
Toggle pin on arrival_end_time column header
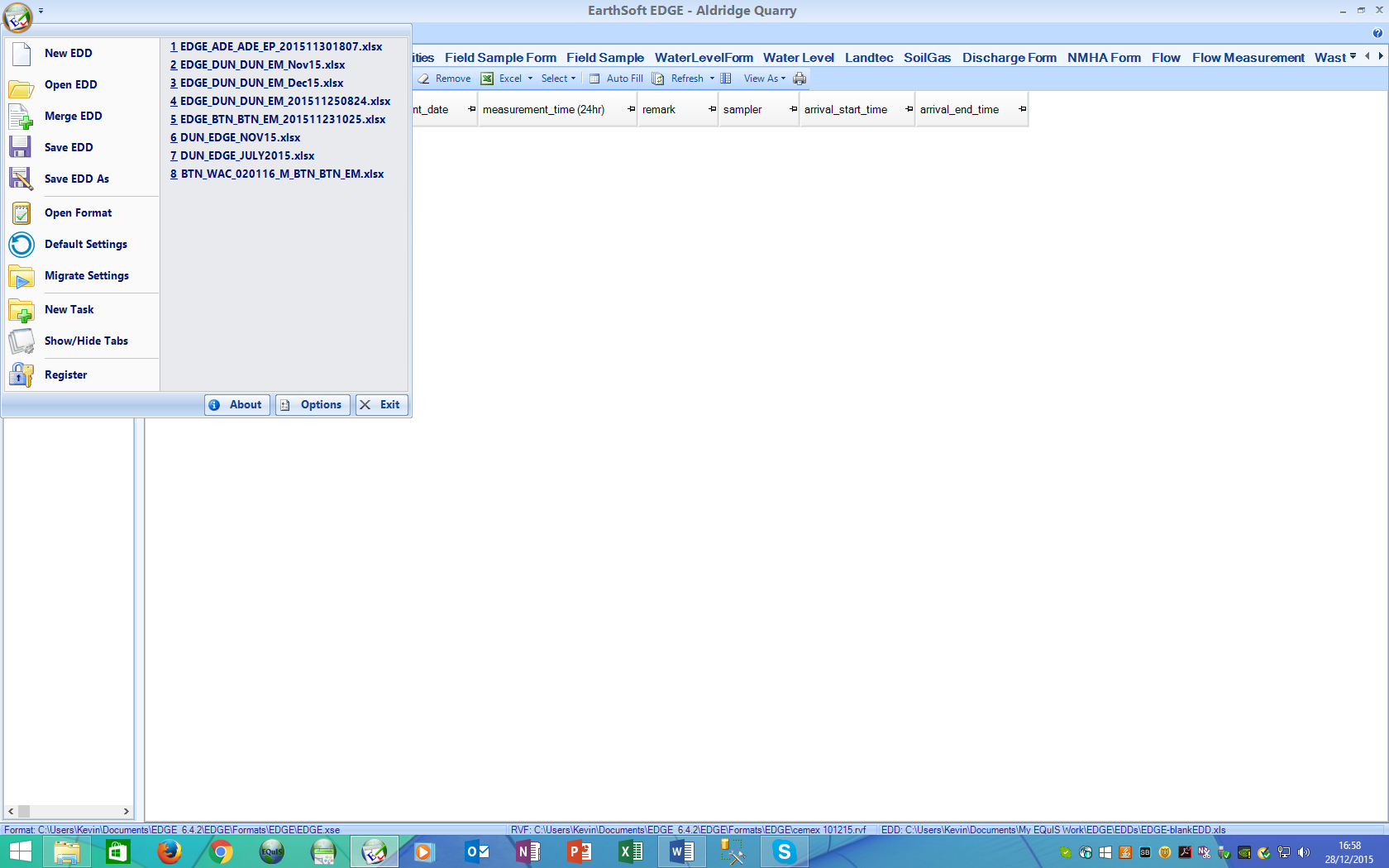point(1022,109)
